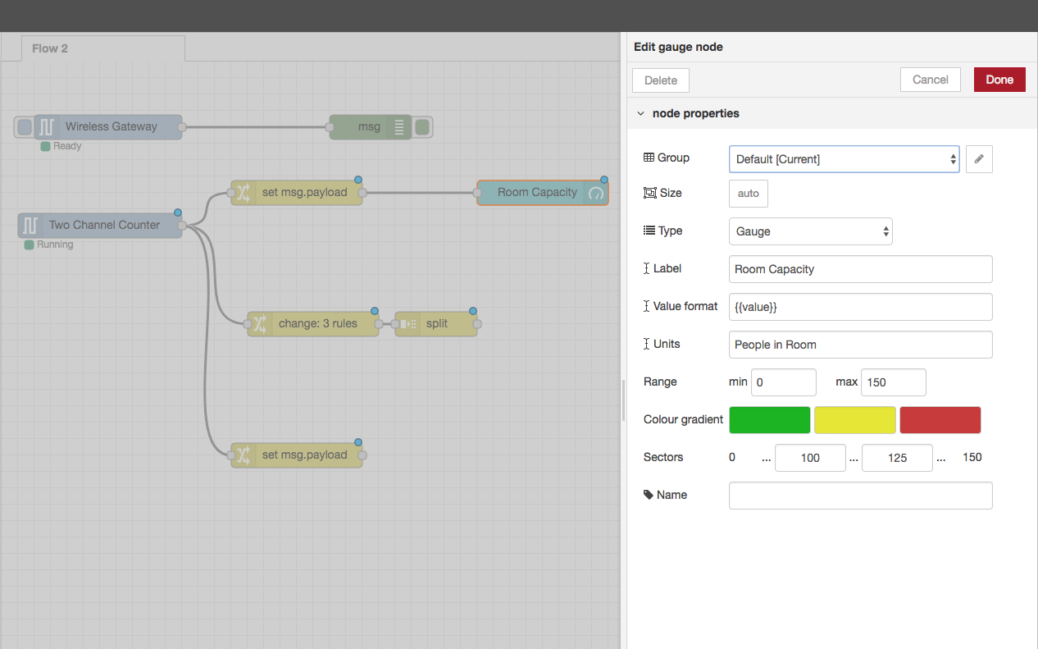
Task: Click the msg debug node
Action: [370, 127]
